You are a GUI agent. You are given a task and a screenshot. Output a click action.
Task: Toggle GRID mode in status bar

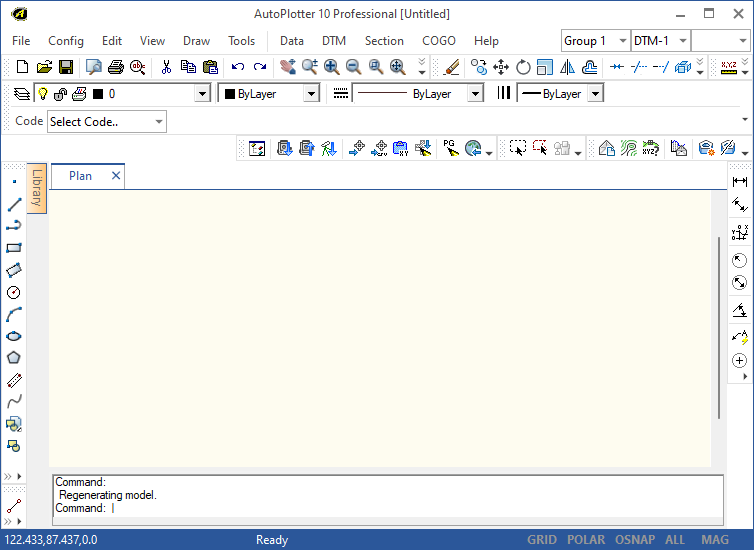542,540
